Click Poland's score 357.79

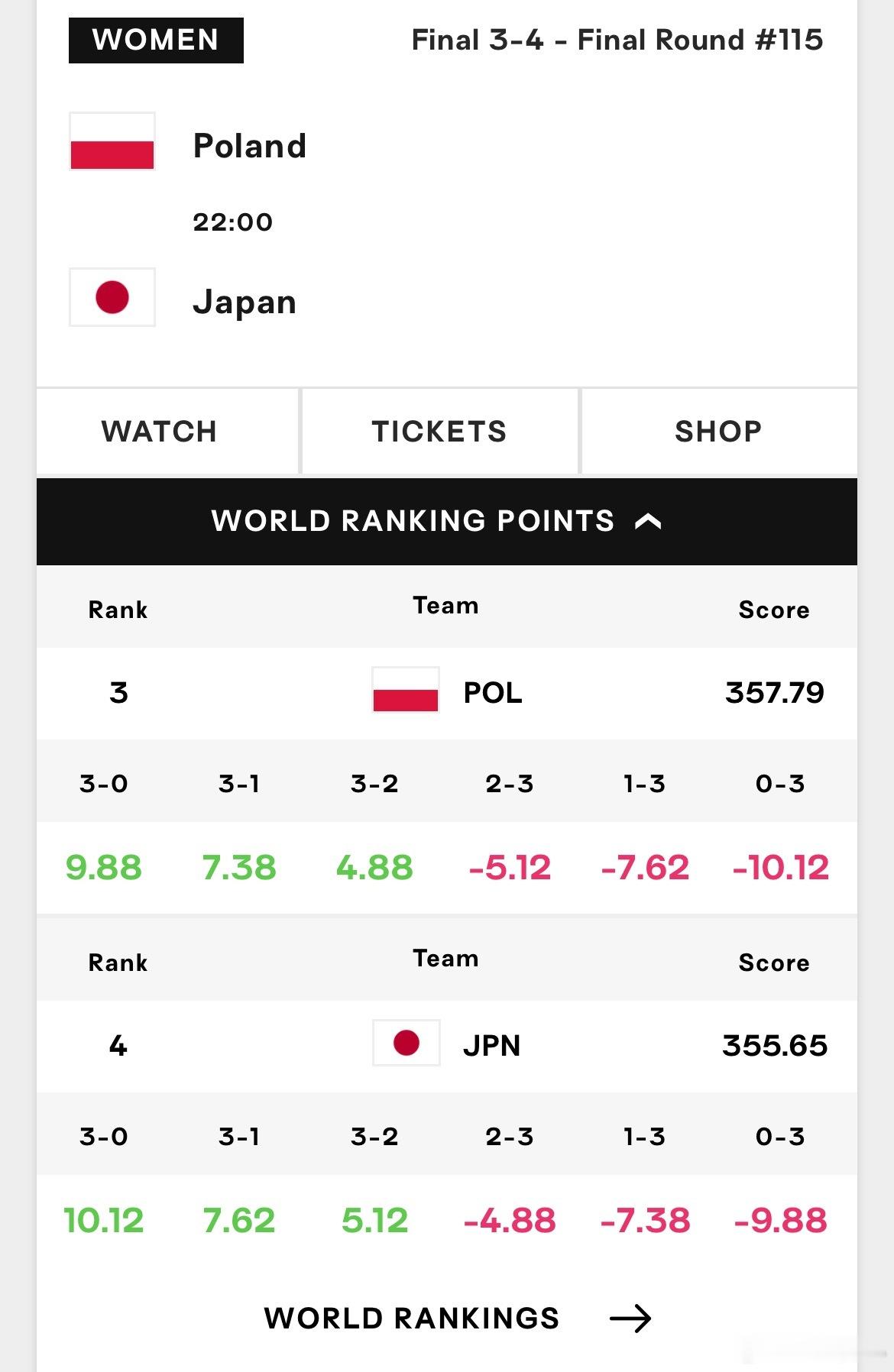775,693
